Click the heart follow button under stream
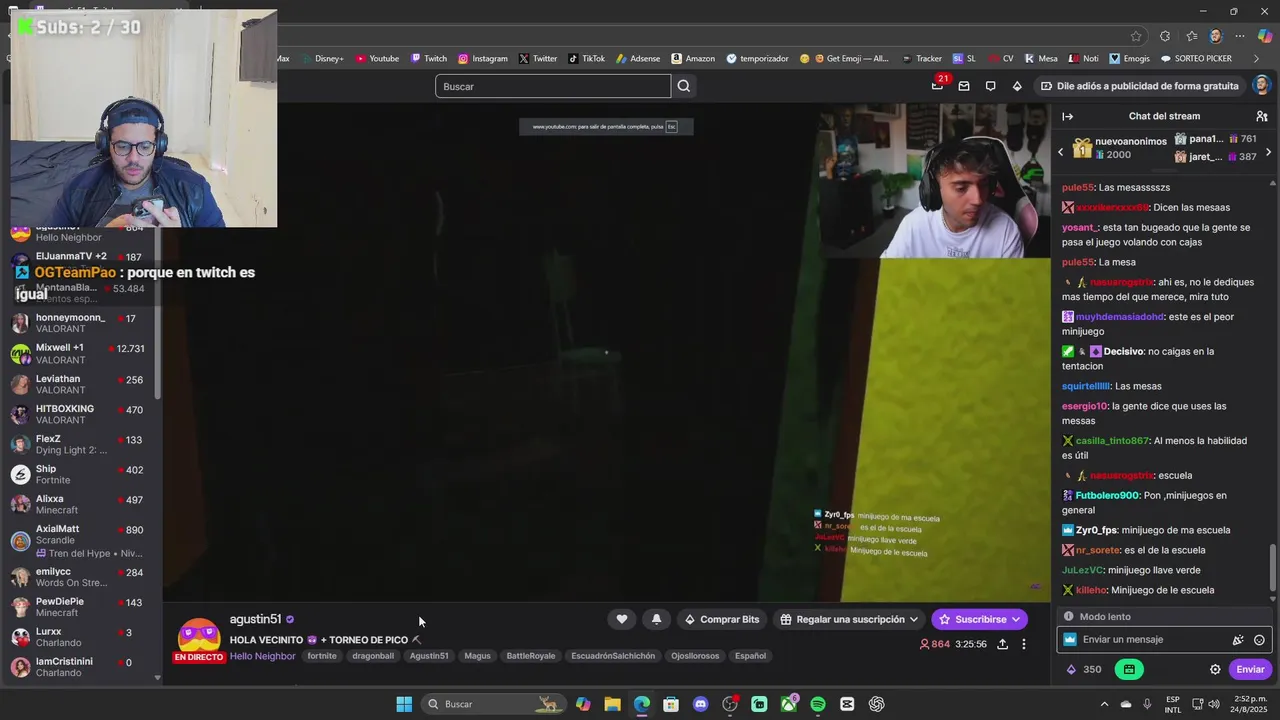 pos(622,619)
